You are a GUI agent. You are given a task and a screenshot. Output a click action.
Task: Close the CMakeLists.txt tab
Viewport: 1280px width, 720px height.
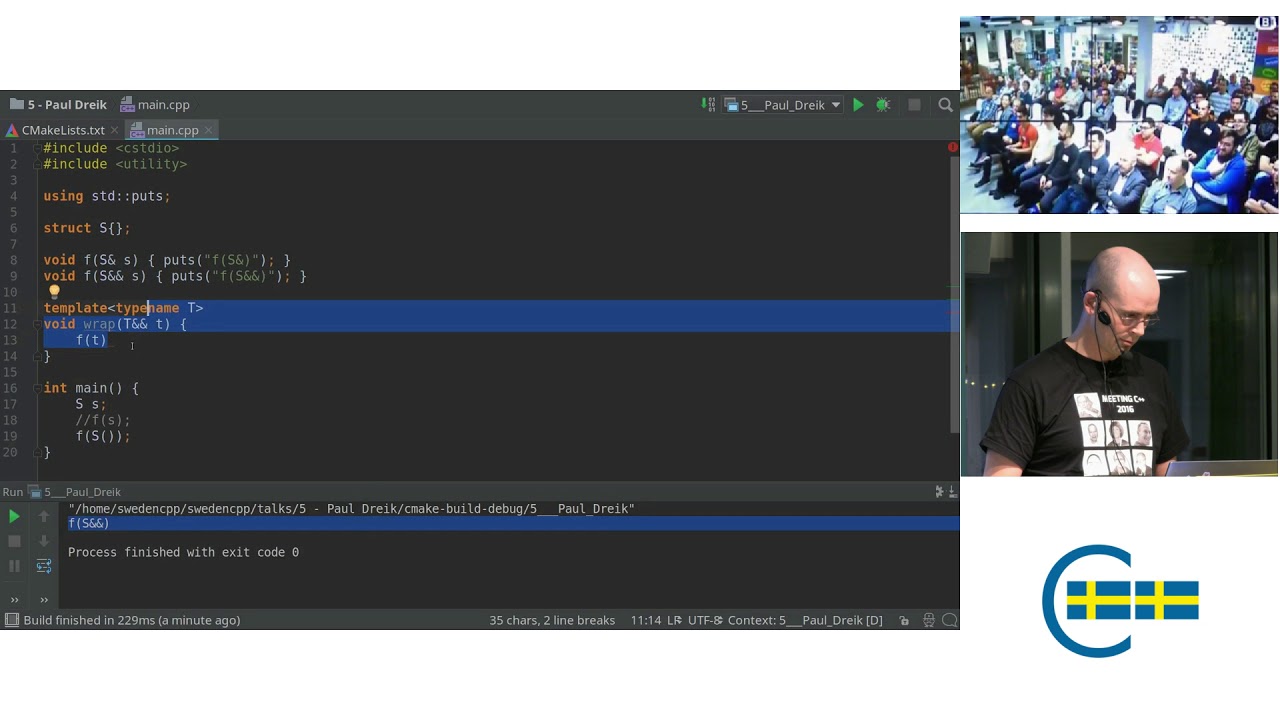(x=115, y=130)
